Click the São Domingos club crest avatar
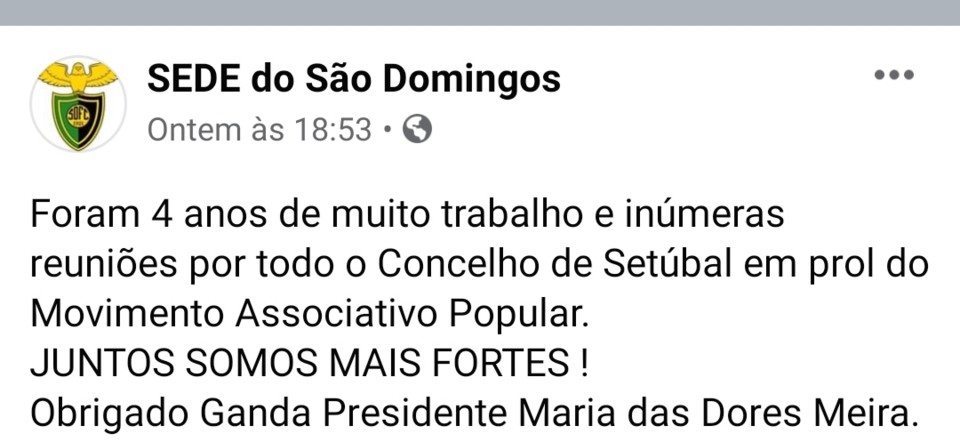The image size is (960, 442). click(x=77, y=105)
